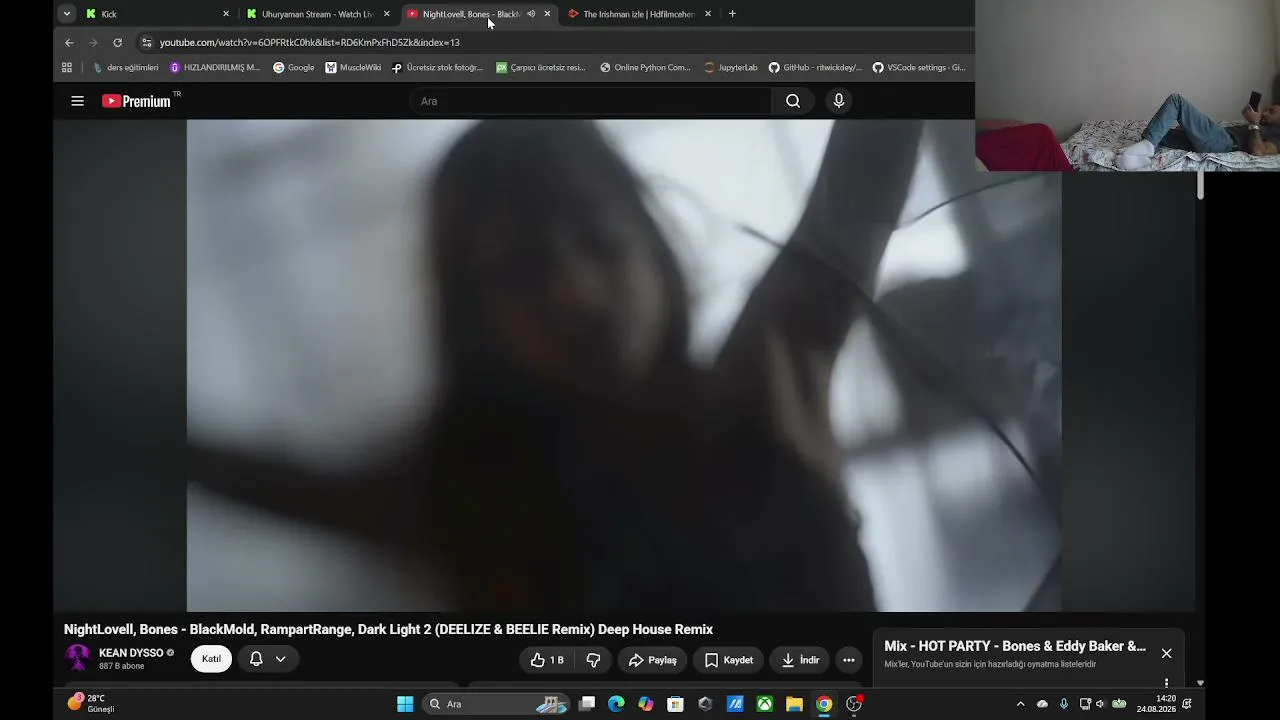The width and height of the screenshot is (1280, 720).
Task: Go back to previous page
Action: point(69,43)
